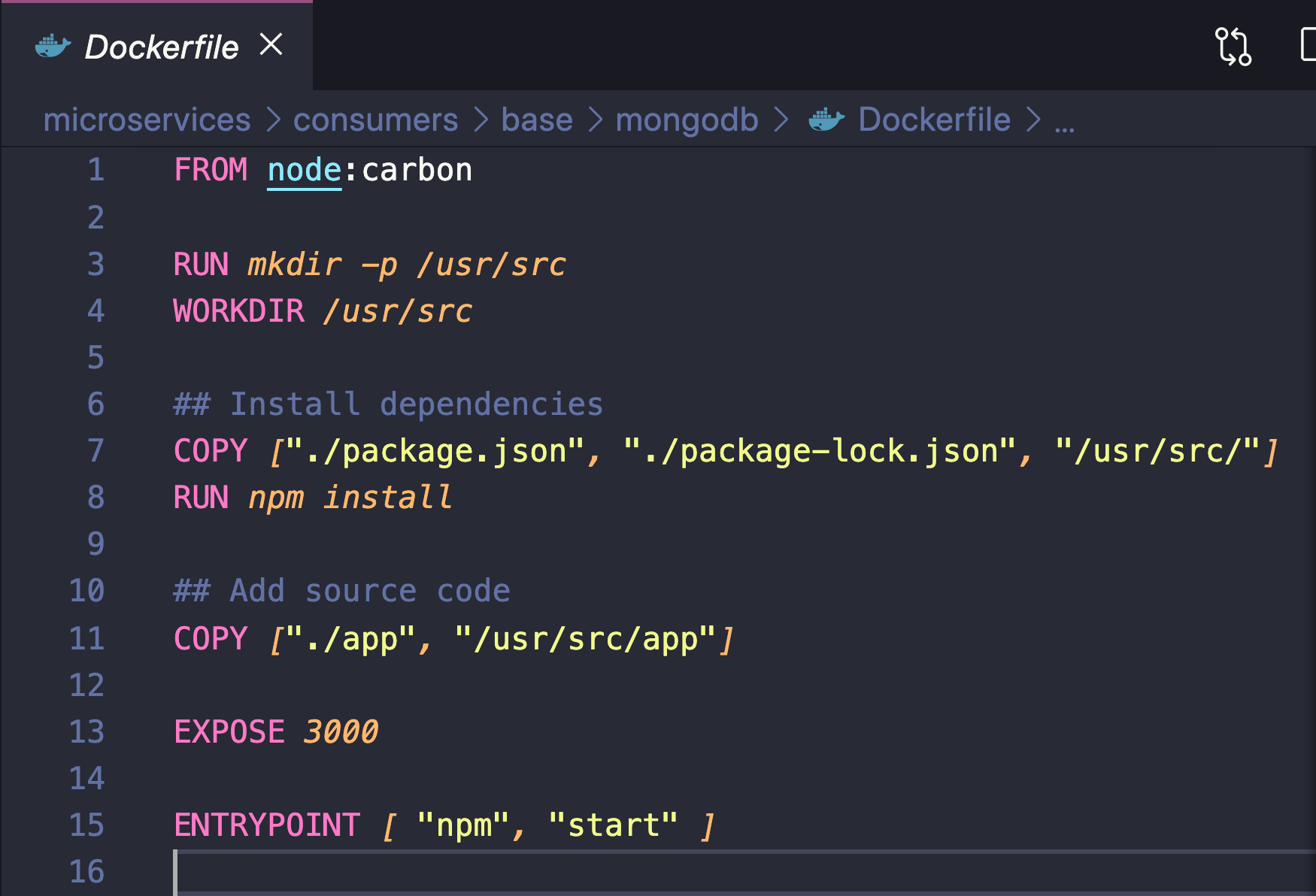This screenshot has height=896, width=1316.
Task: Select base breadcrumb segment
Action: click(x=537, y=120)
